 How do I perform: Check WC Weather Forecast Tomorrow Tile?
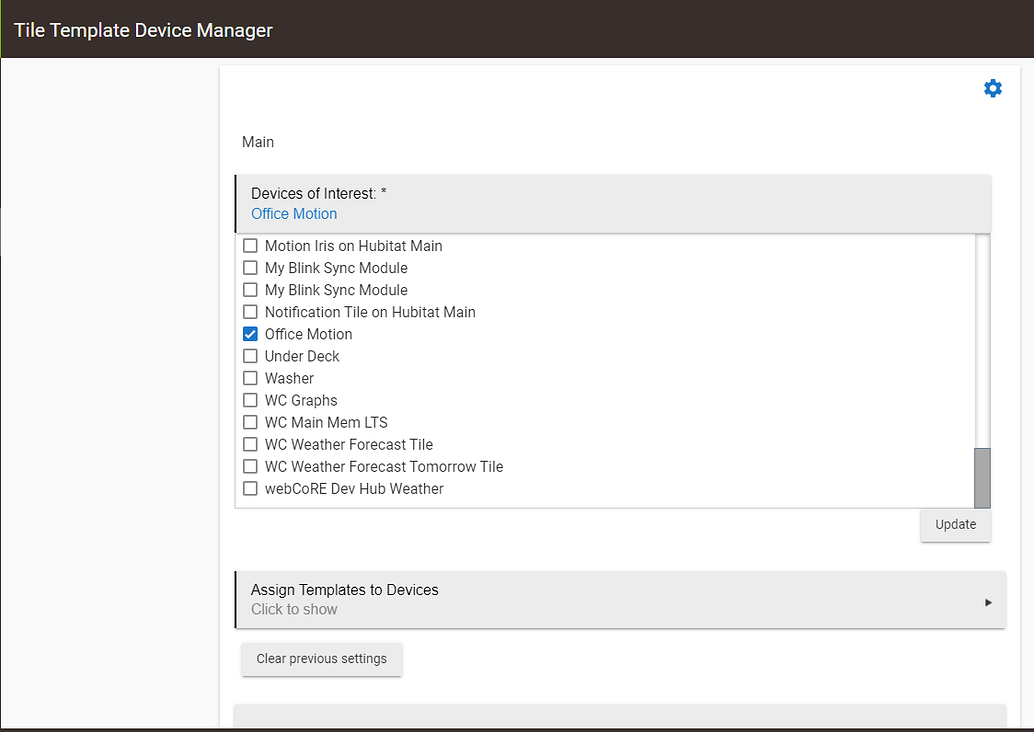(249, 466)
